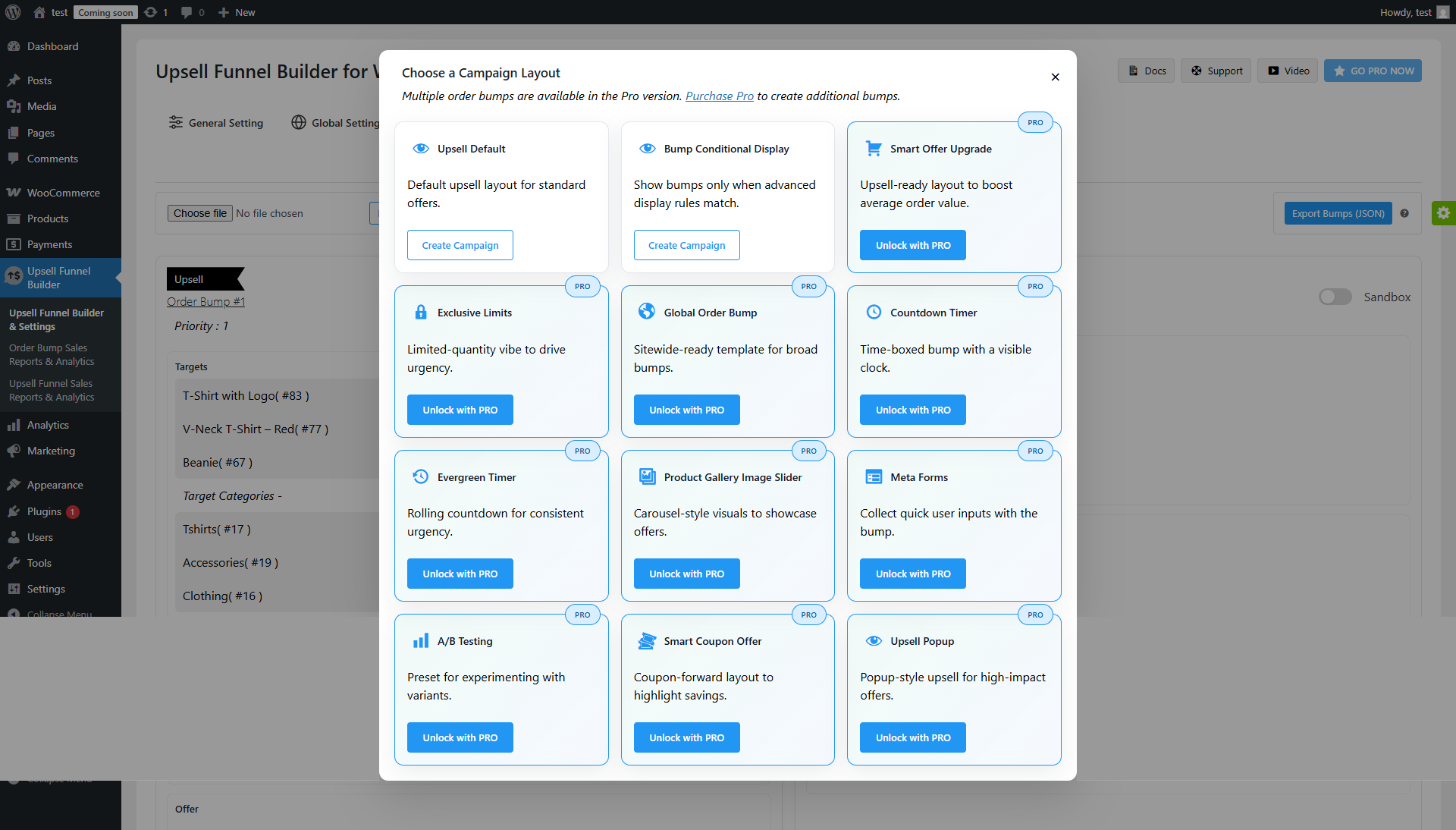
Task: Select the Upsell Default eye icon
Action: pos(421,149)
